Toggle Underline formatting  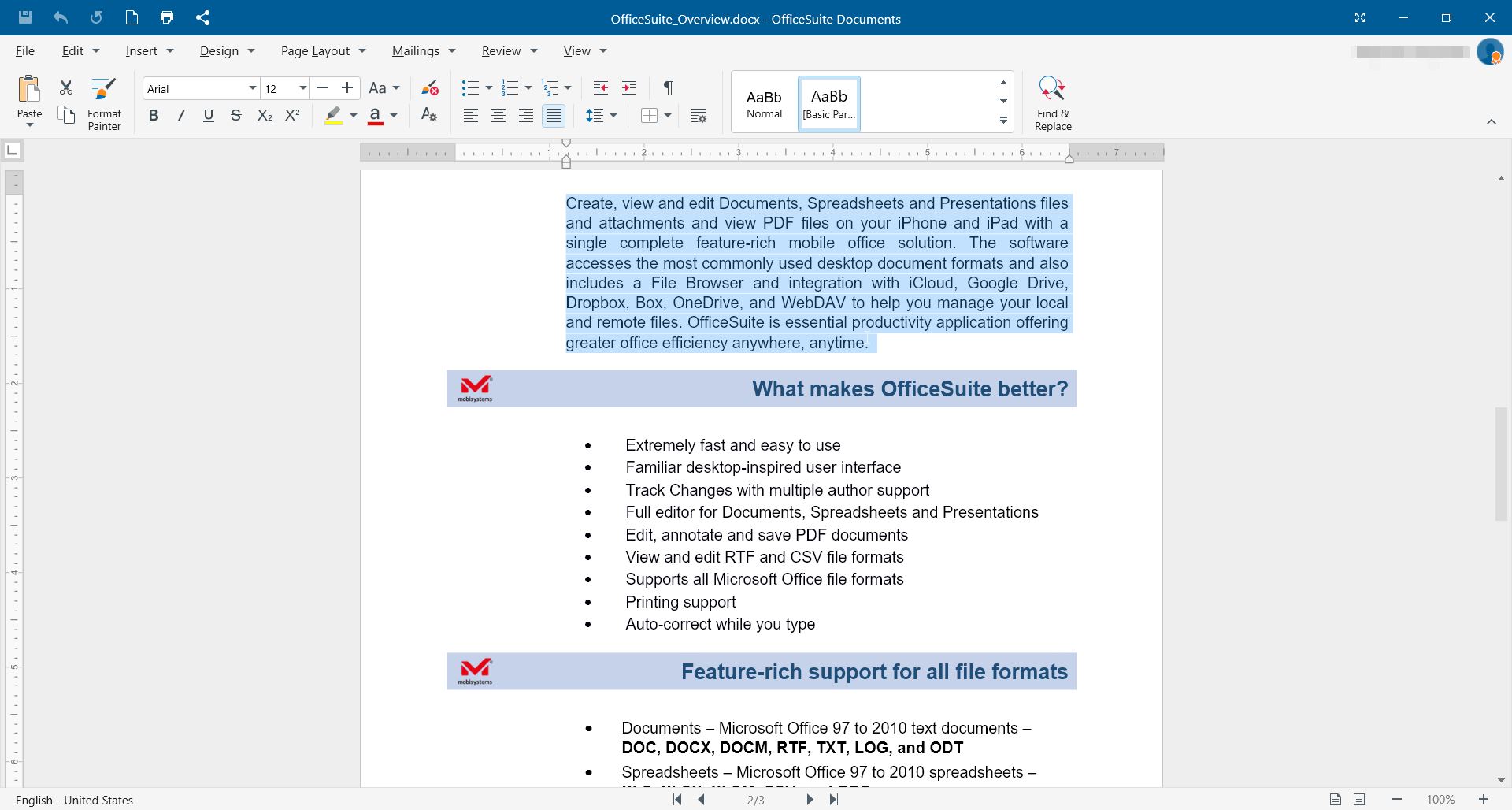[209, 116]
